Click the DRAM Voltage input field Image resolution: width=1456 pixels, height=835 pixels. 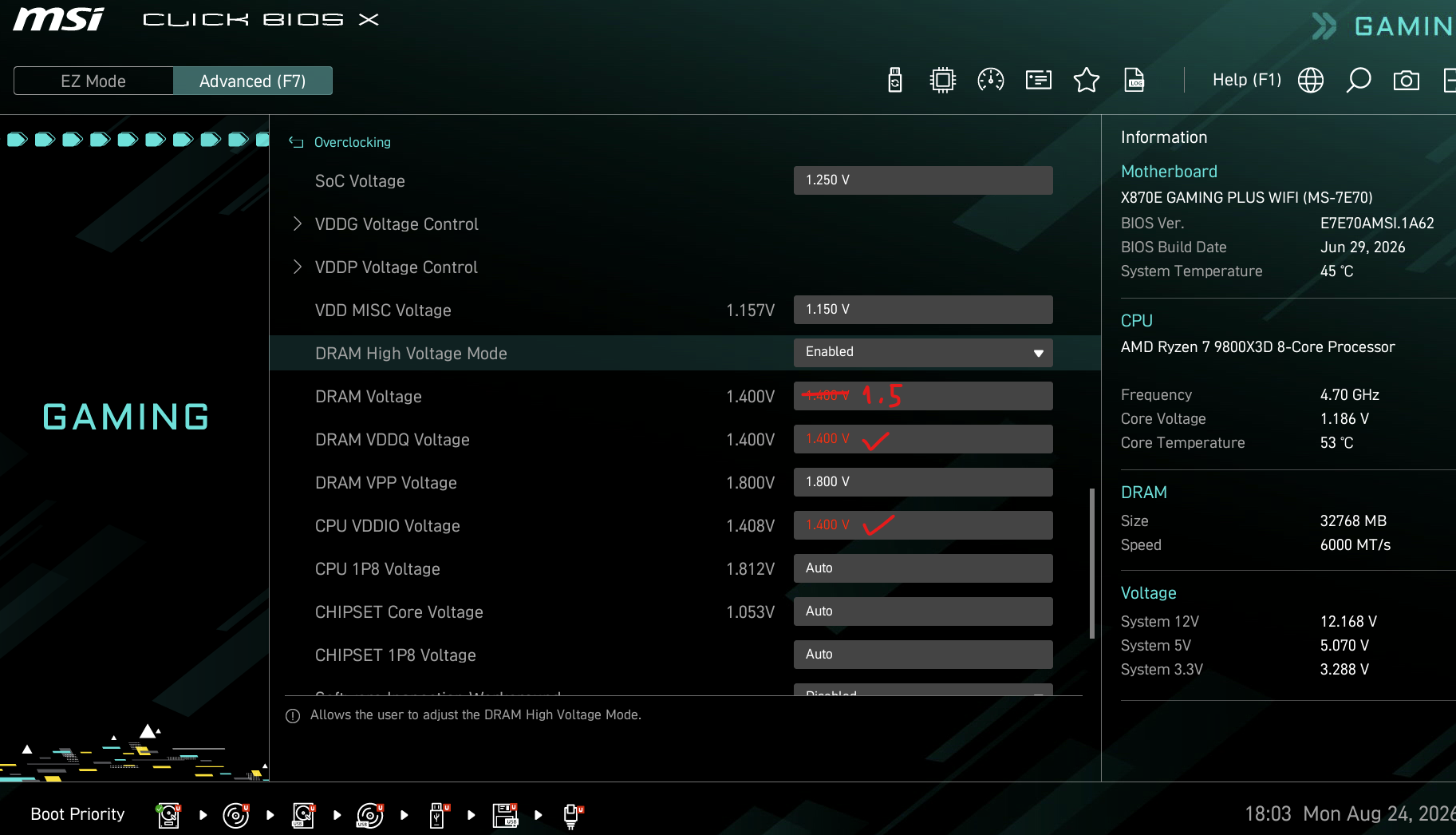click(923, 396)
